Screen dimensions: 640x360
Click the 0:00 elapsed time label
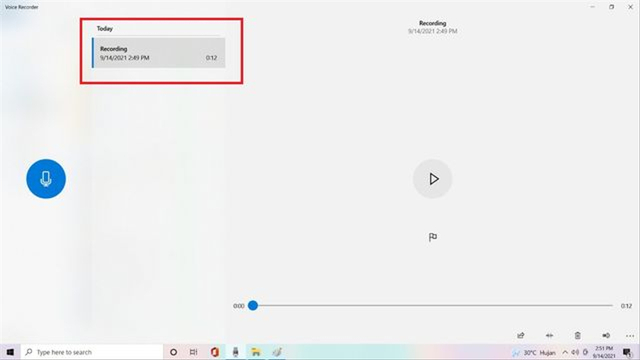[x=239, y=306]
